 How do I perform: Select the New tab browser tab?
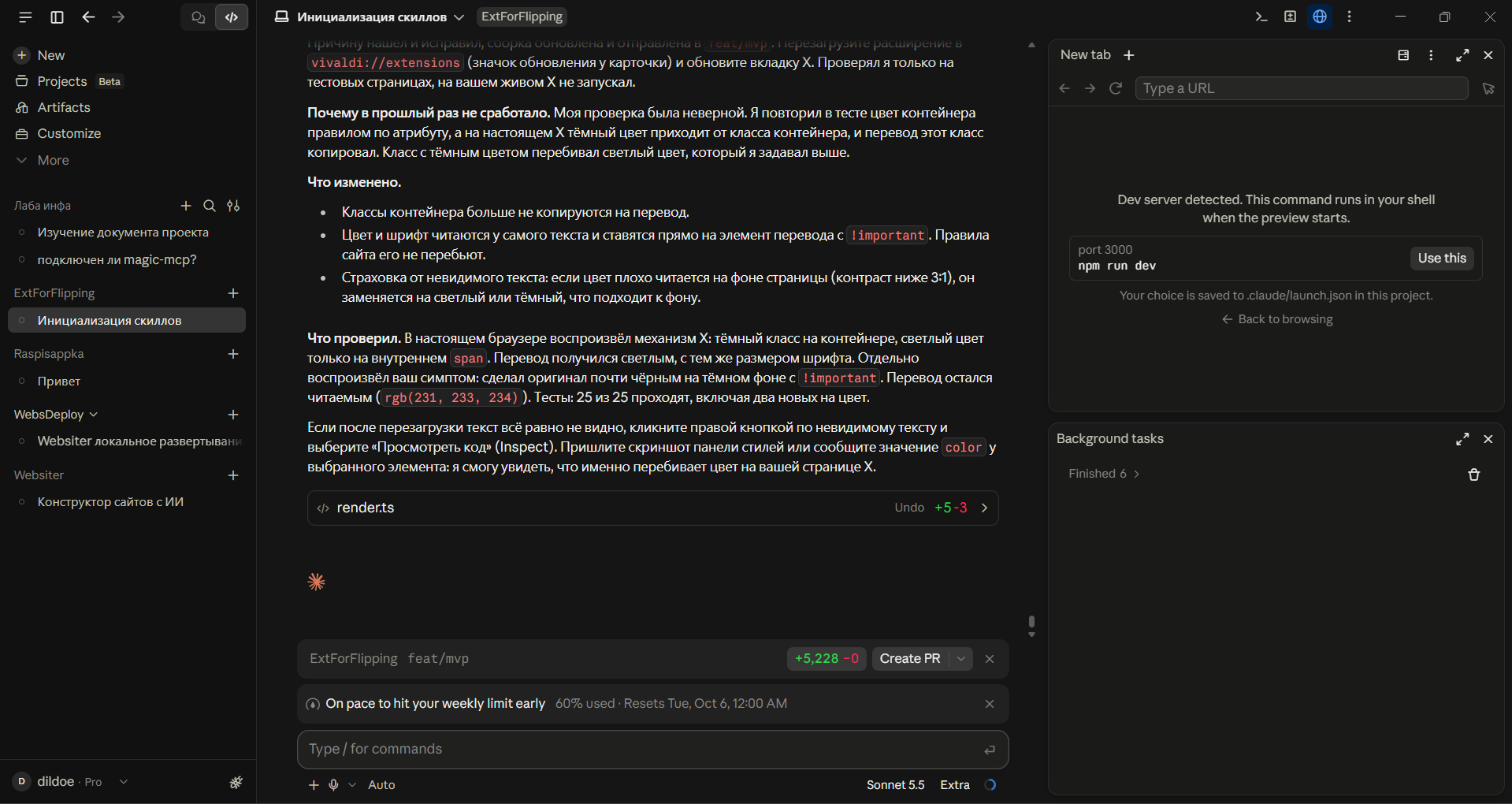(x=1085, y=55)
